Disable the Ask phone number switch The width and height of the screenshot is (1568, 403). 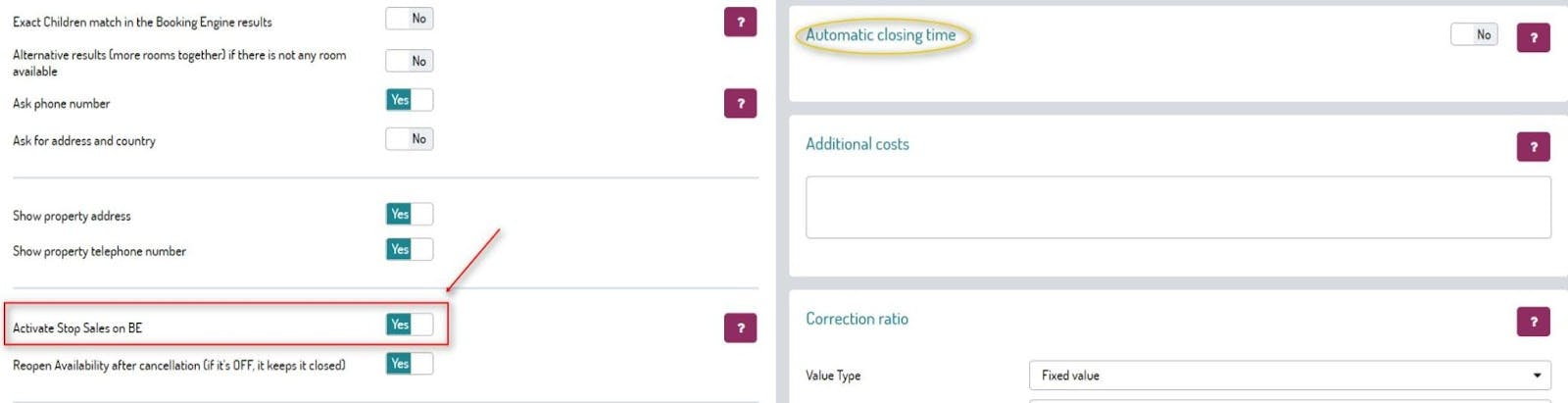410,100
